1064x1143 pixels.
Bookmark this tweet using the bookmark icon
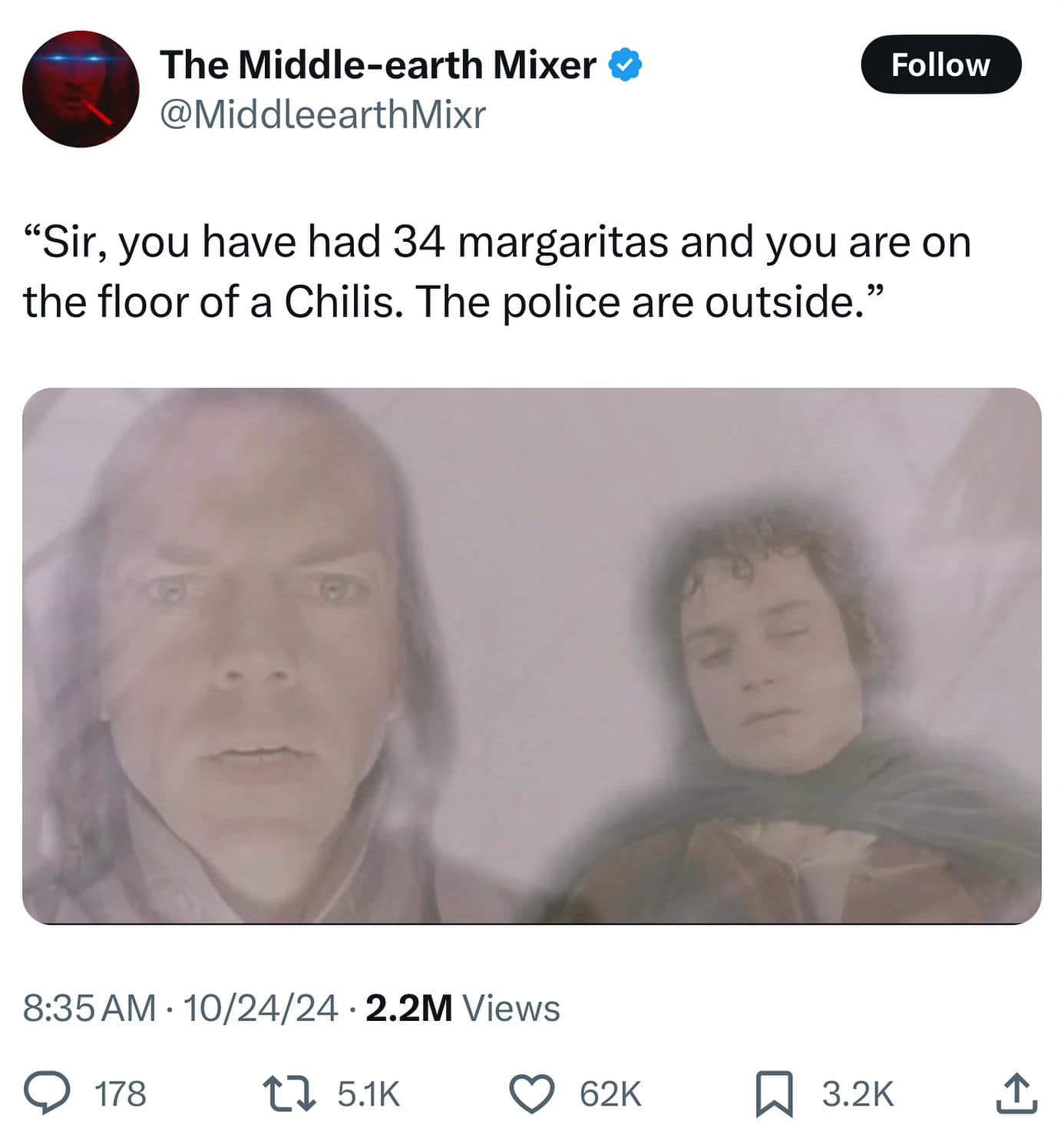point(775,1093)
